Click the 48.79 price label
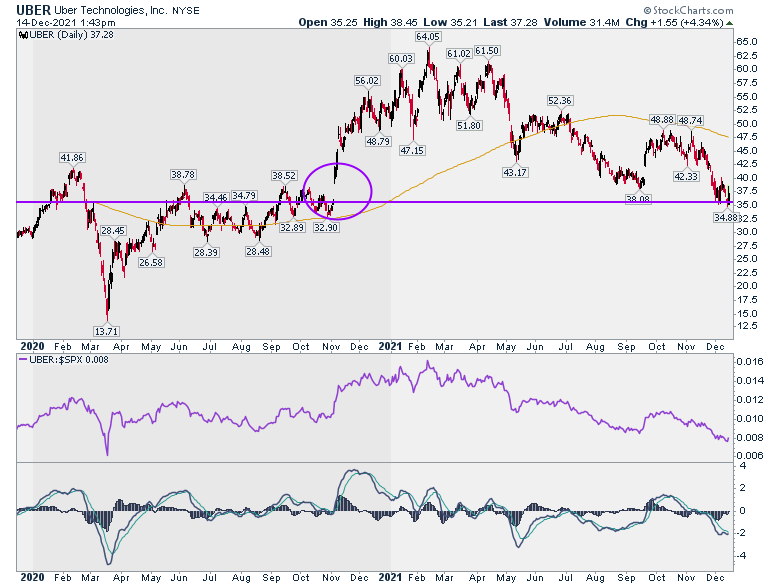This screenshot has width=780, height=586. (x=378, y=141)
